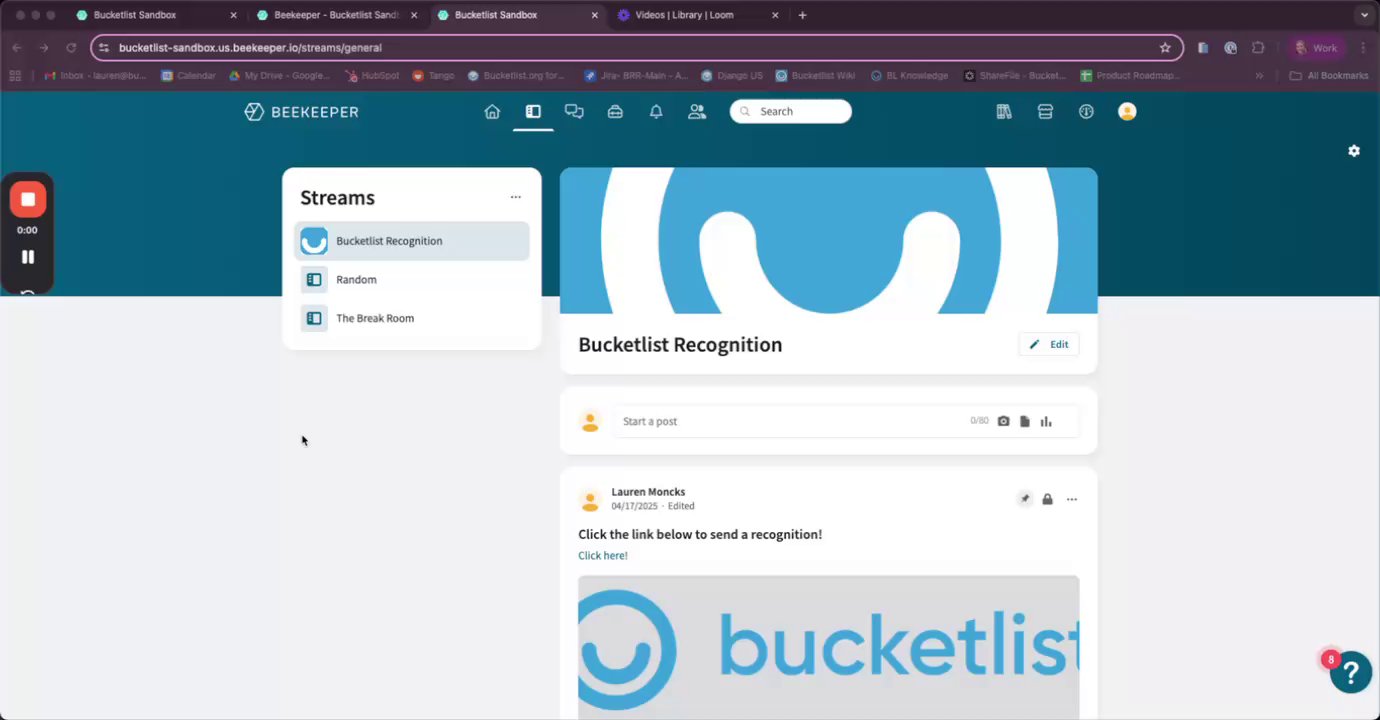Open the archive box icon in navbar
The image size is (1380, 720).
(x=1045, y=112)
